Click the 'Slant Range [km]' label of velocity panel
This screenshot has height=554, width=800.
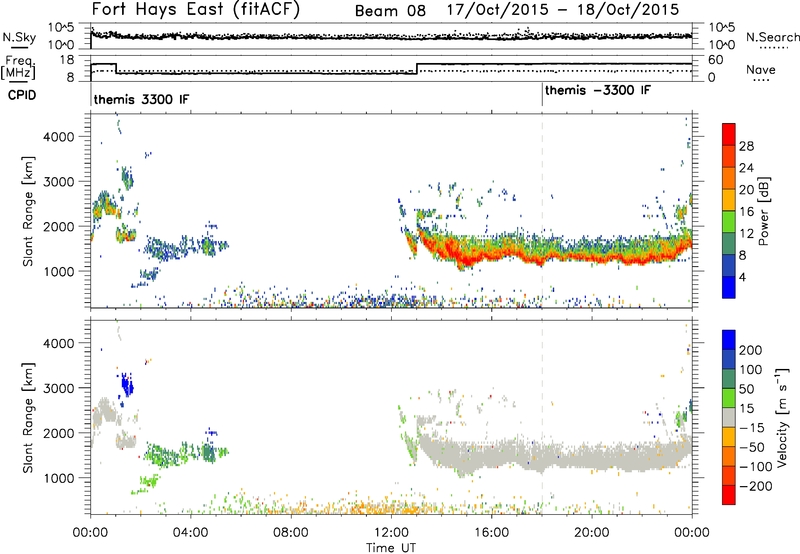point(28,417)
